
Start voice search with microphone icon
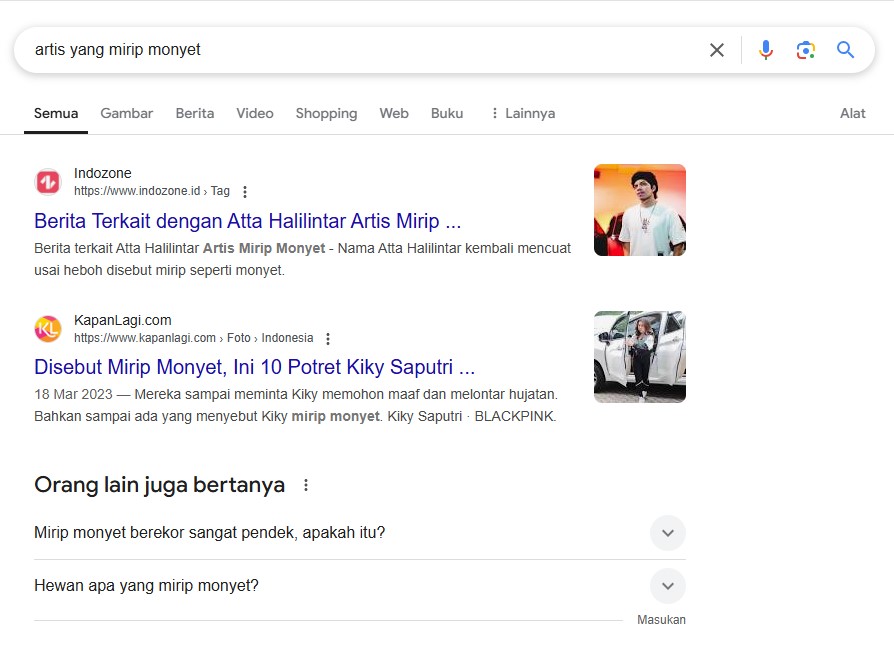766,50
